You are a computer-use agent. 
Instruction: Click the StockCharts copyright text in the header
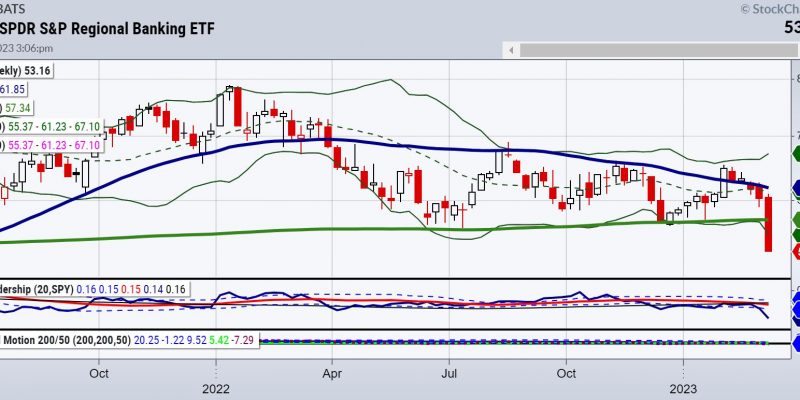pyautogui.click(x=769, y=9)
